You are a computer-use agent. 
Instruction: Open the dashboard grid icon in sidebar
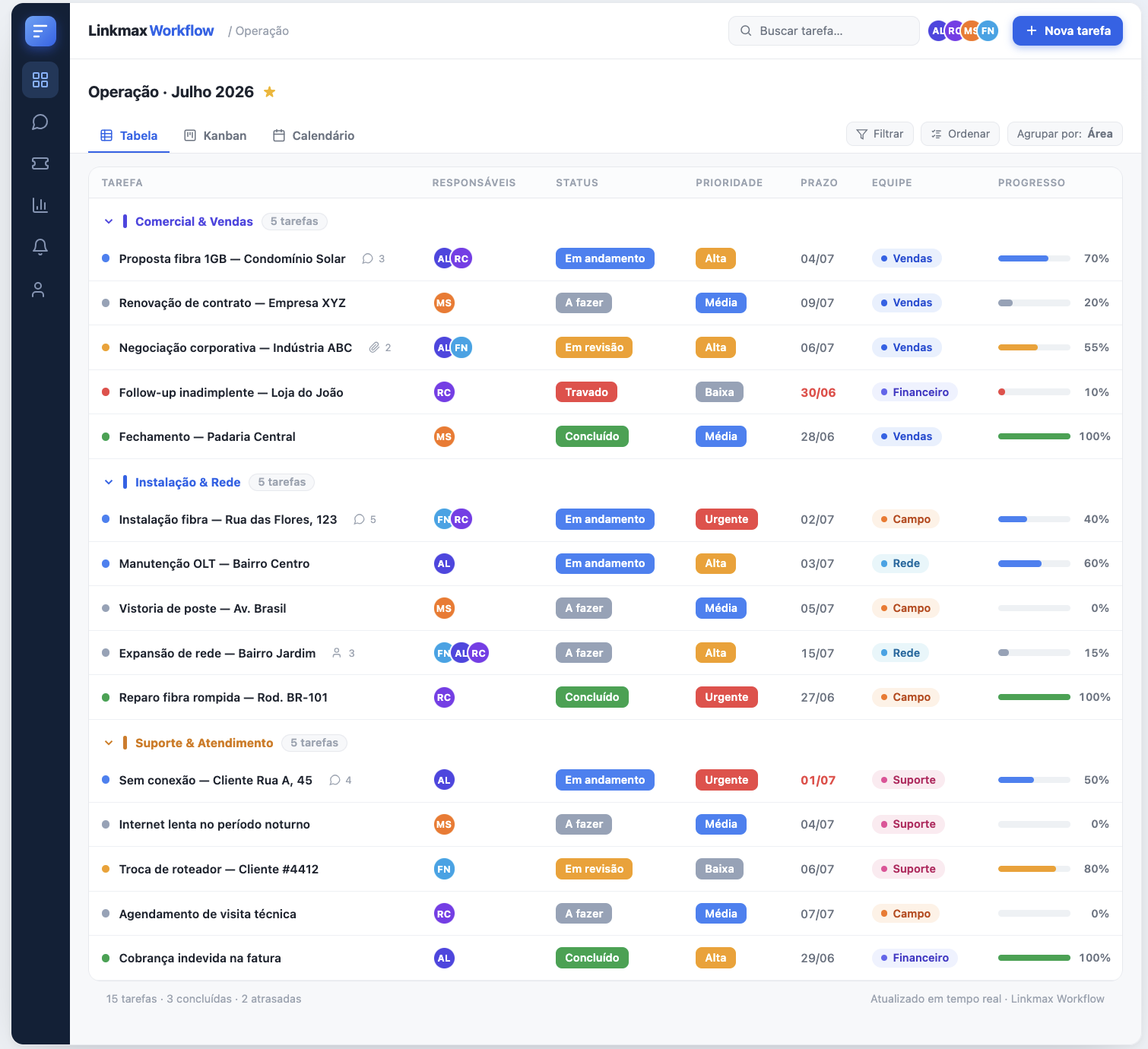click(x=40, y=80)
